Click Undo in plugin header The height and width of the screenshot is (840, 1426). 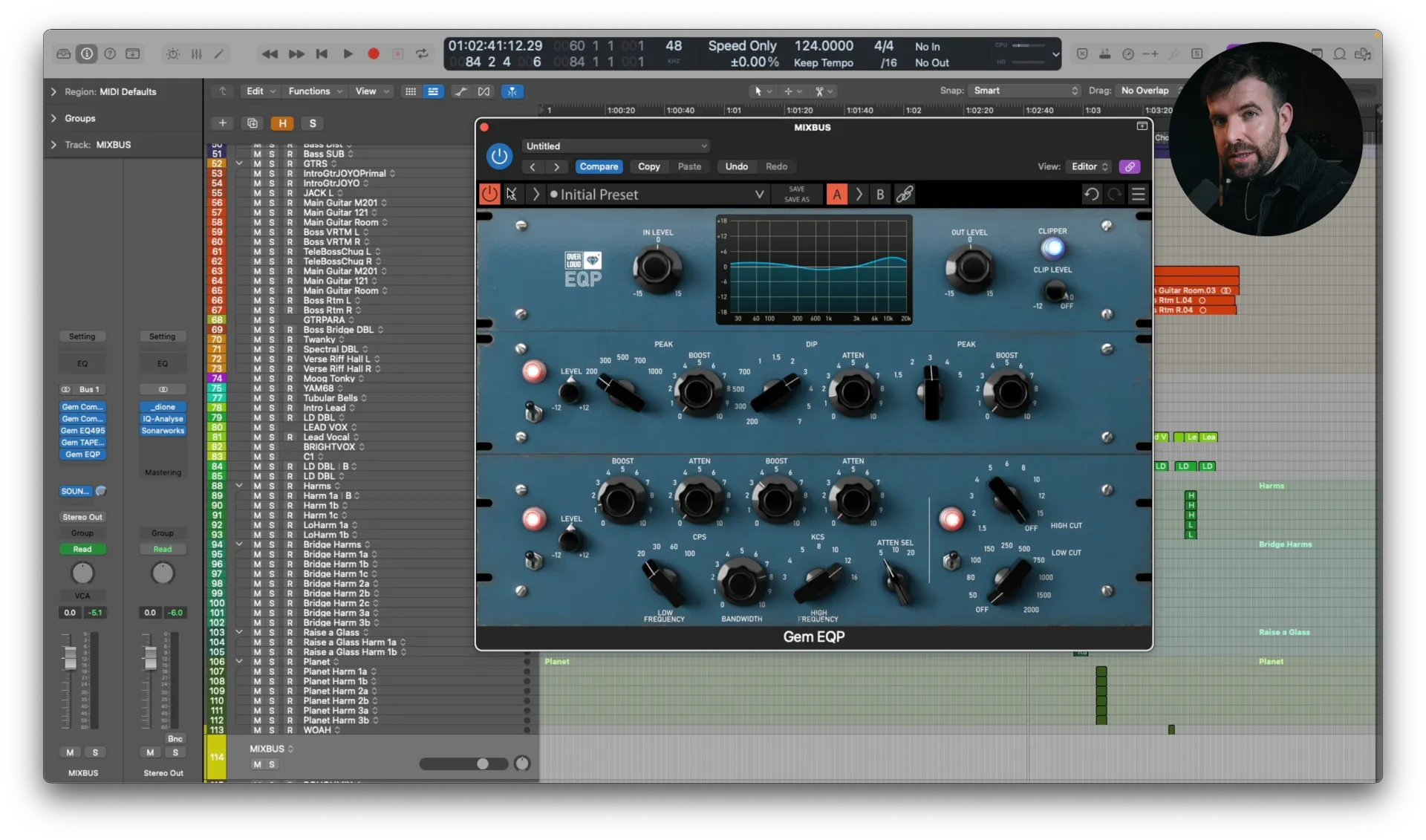736,166
